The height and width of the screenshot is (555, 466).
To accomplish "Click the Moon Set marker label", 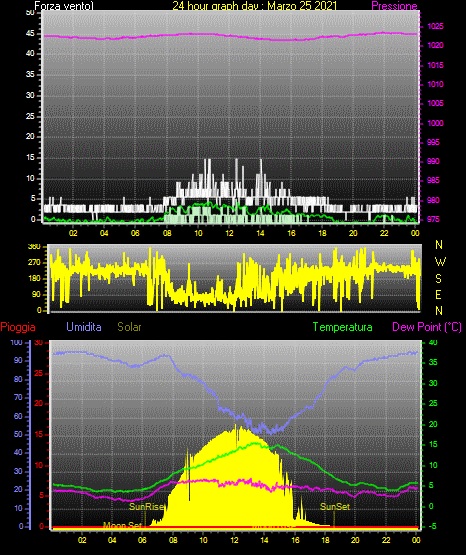I will [122, 525].
